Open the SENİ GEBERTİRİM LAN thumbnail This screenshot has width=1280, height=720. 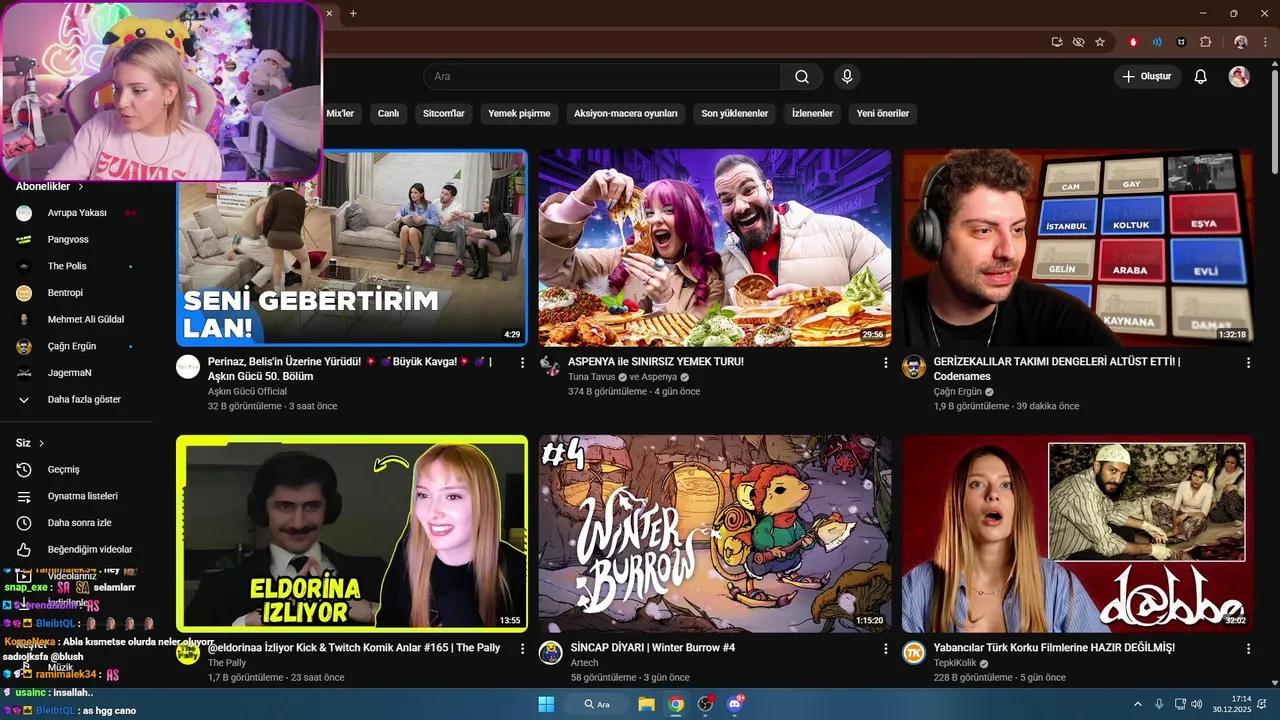tap(352, 248)
